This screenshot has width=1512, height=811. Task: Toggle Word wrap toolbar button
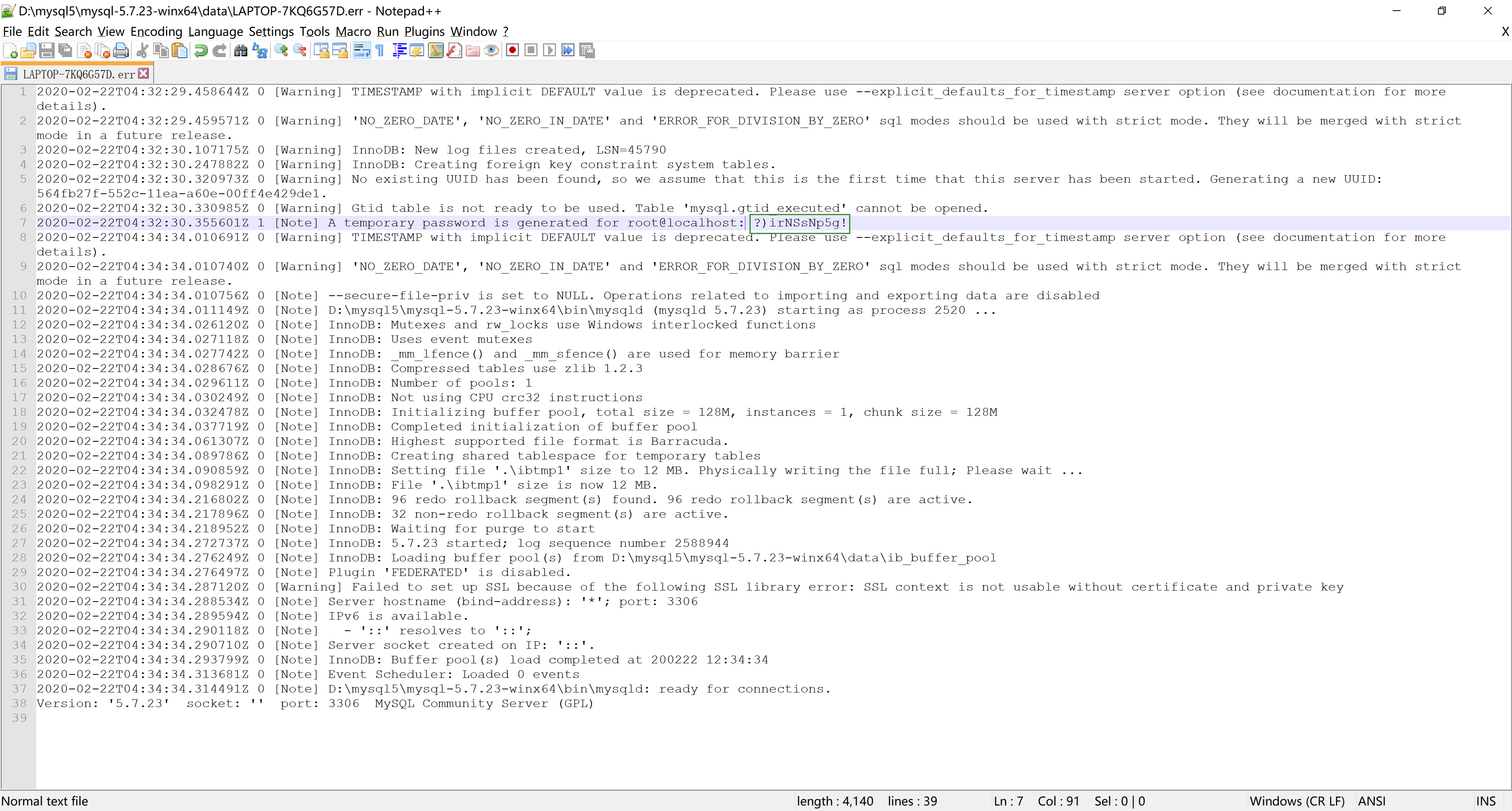click(361, 51)
